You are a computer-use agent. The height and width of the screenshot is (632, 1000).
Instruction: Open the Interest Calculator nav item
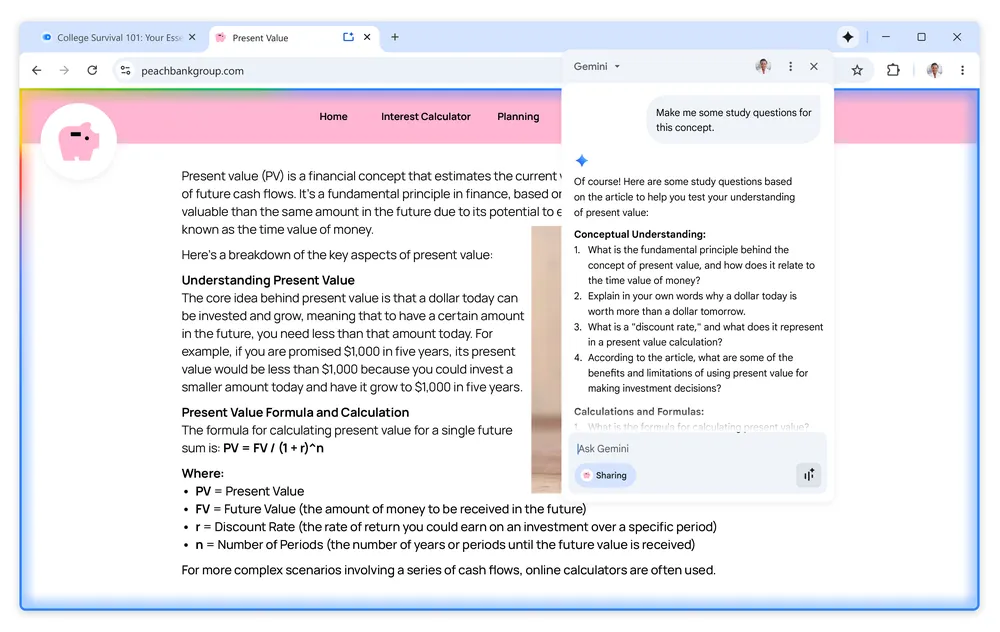[x=425, y=117]
